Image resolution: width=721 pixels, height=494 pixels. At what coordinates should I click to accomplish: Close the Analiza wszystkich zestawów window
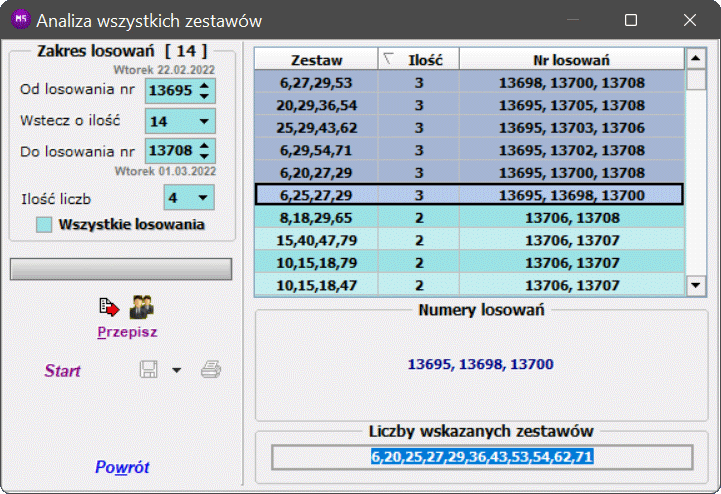(690, 20)
